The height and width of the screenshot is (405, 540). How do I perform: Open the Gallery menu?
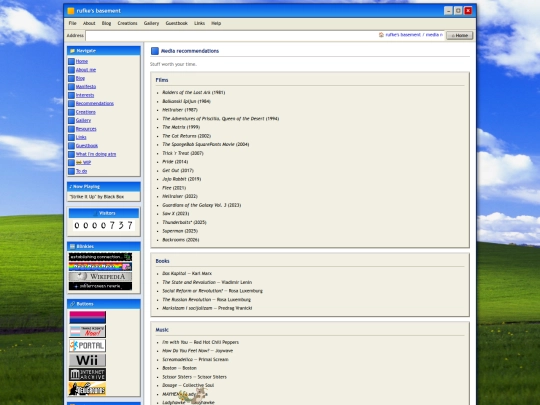[x=151, y=23]
